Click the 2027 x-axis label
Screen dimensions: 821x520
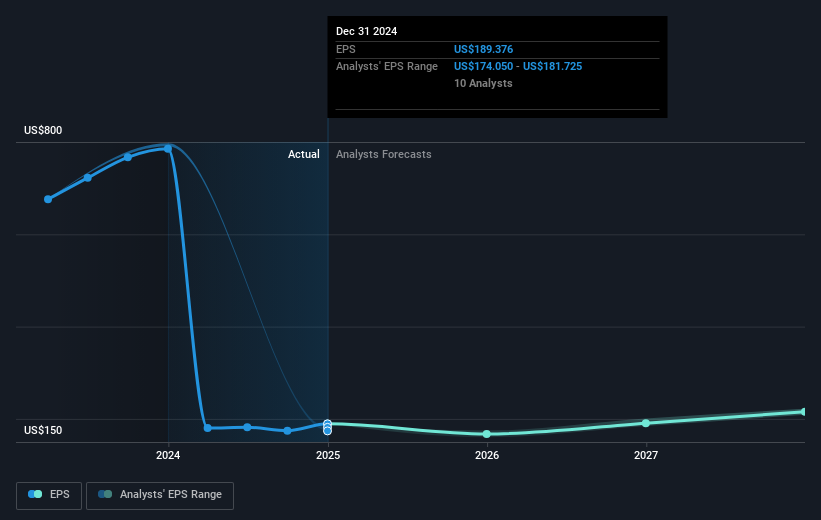[646, 456]
